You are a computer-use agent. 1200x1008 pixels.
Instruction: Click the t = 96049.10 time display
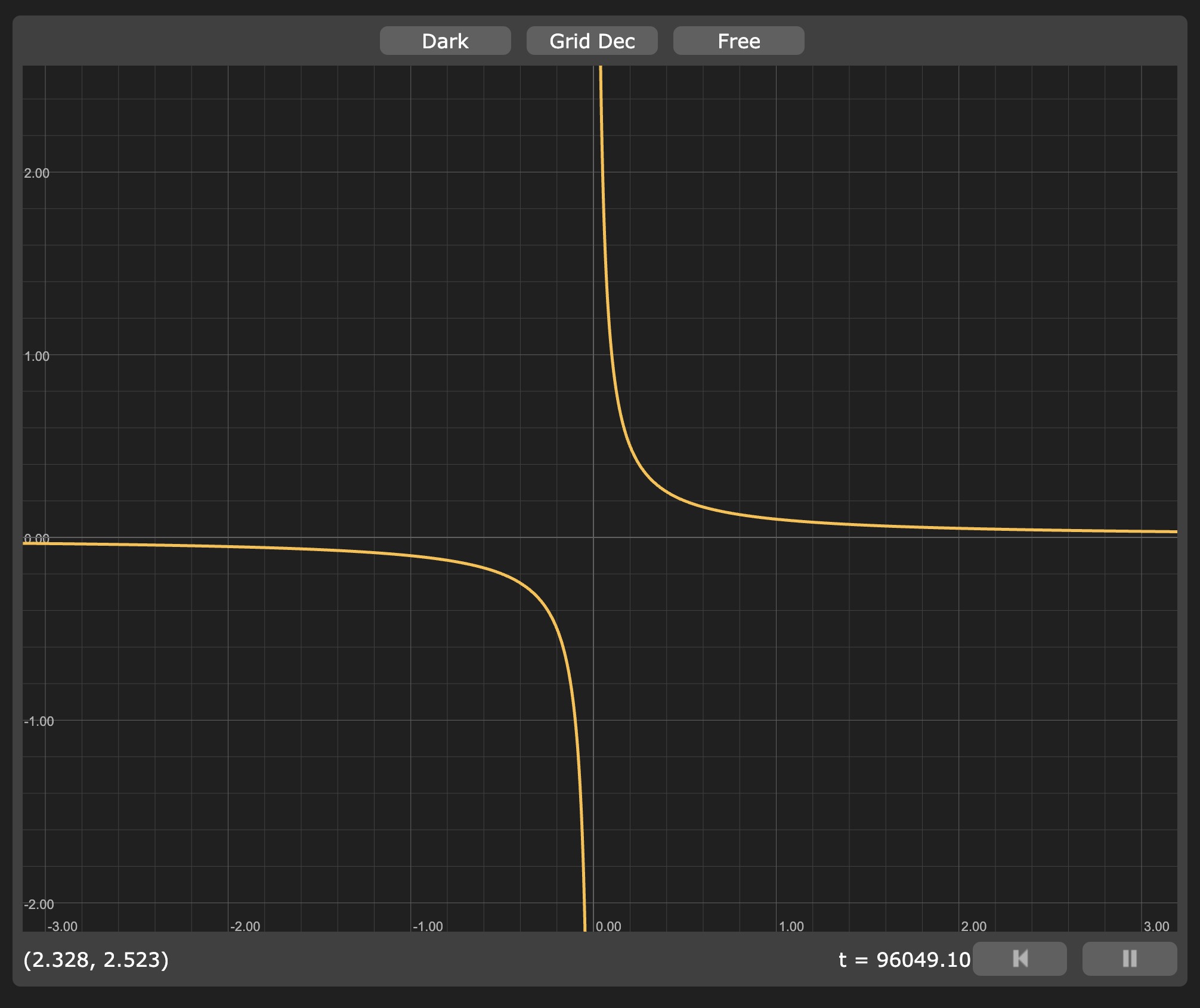click(904, 959)
